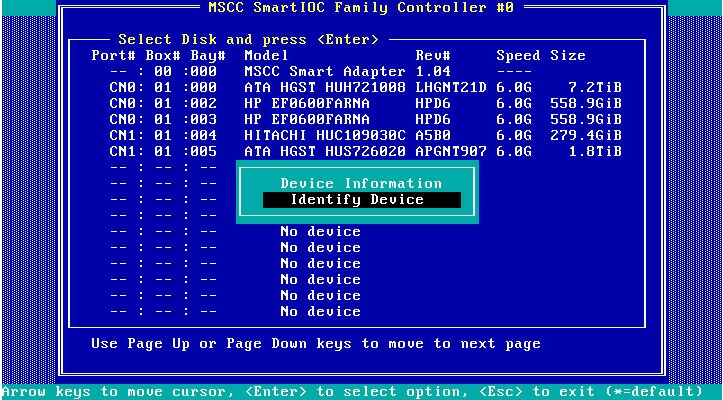Screen dimensions: 723x400
Task: Click the Rev# column header
Action: coord(433,55)
